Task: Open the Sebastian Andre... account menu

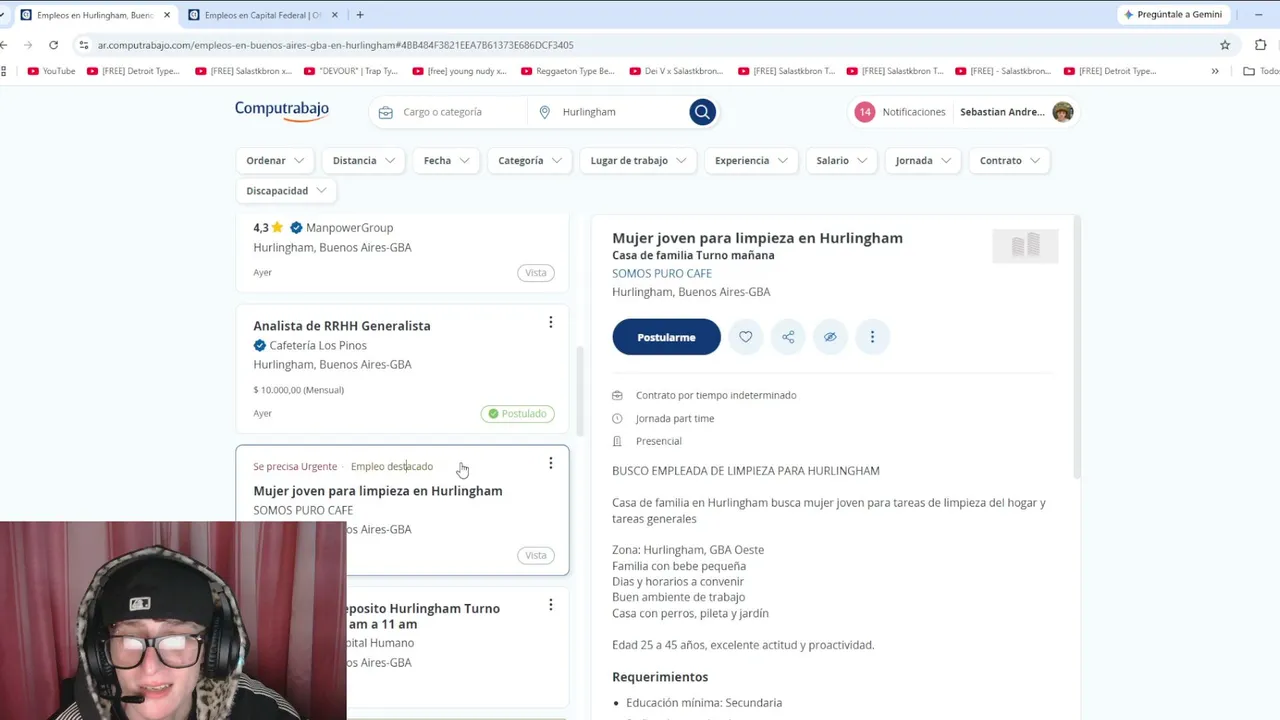Action: [x=1002, y=112]
